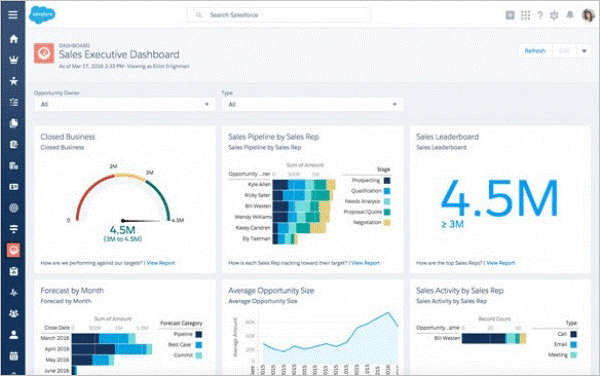Click the Proposal/Quote legend color swatch
This screenshot has height=376, width=600.
pyautogui.click(x=387, y=212)
